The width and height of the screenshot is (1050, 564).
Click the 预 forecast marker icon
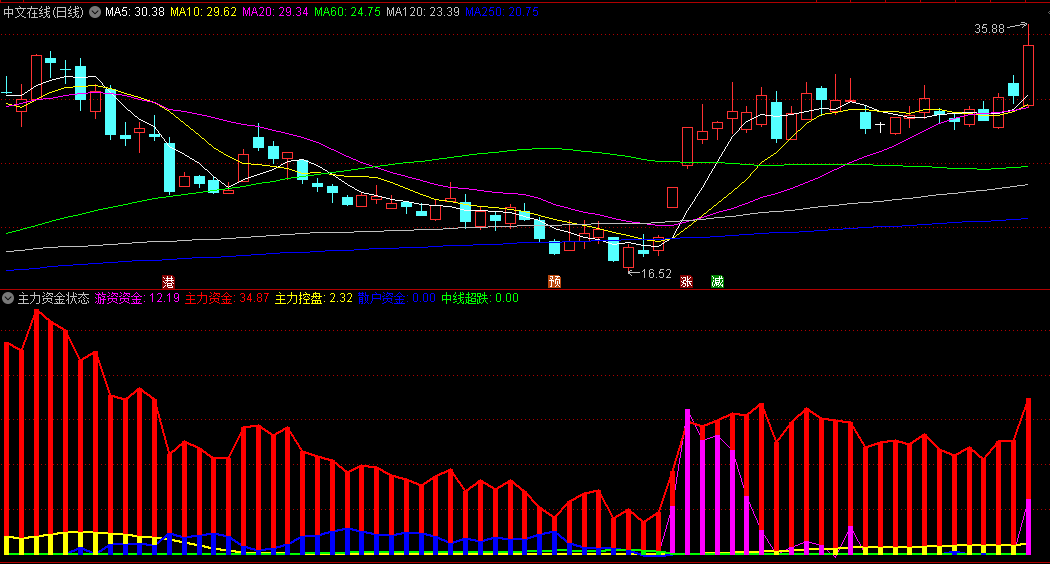[554, 281]
